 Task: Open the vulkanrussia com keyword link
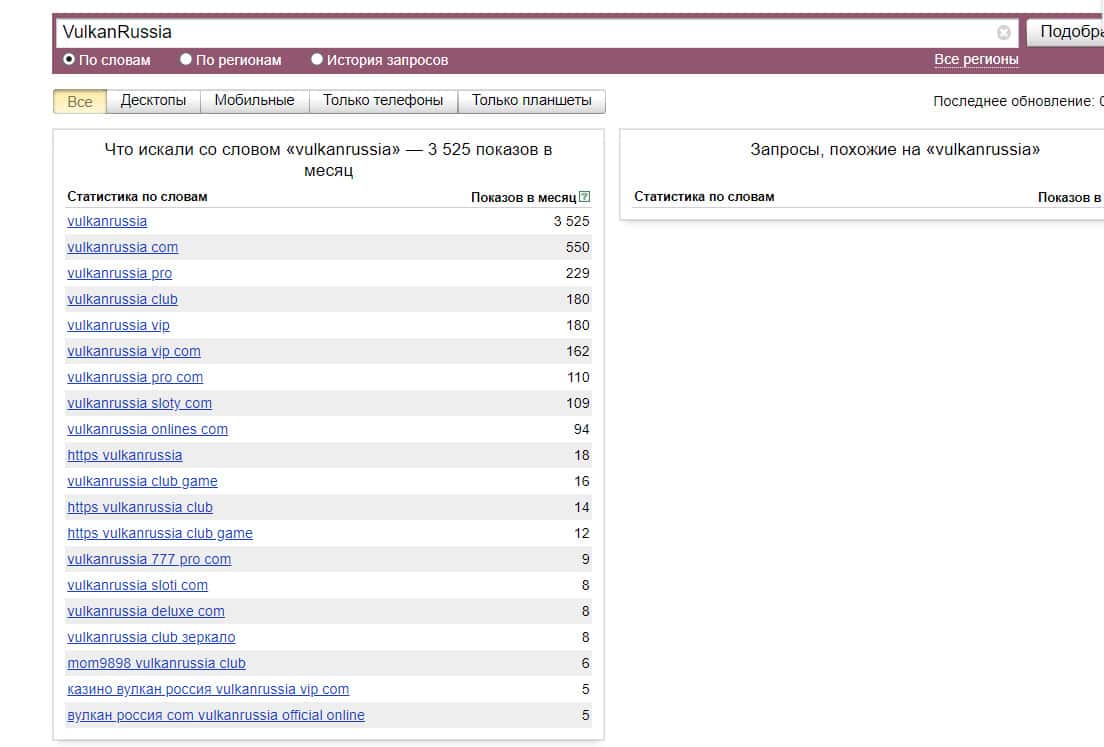click(122, 247)
